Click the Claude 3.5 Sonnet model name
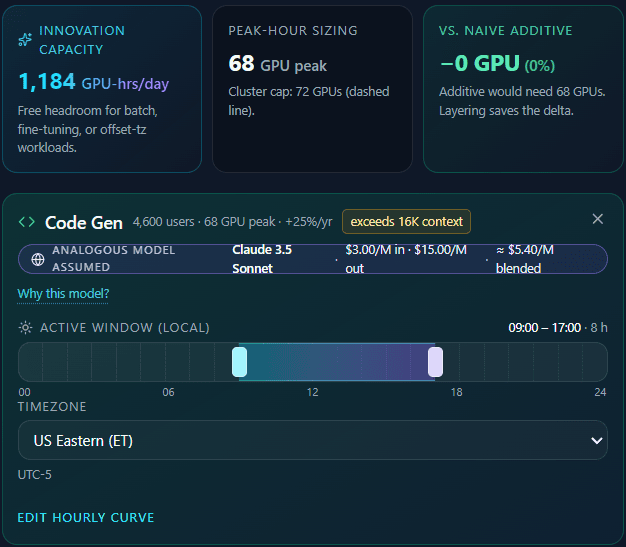The image size is (626, 547). (x=262, y=259)
